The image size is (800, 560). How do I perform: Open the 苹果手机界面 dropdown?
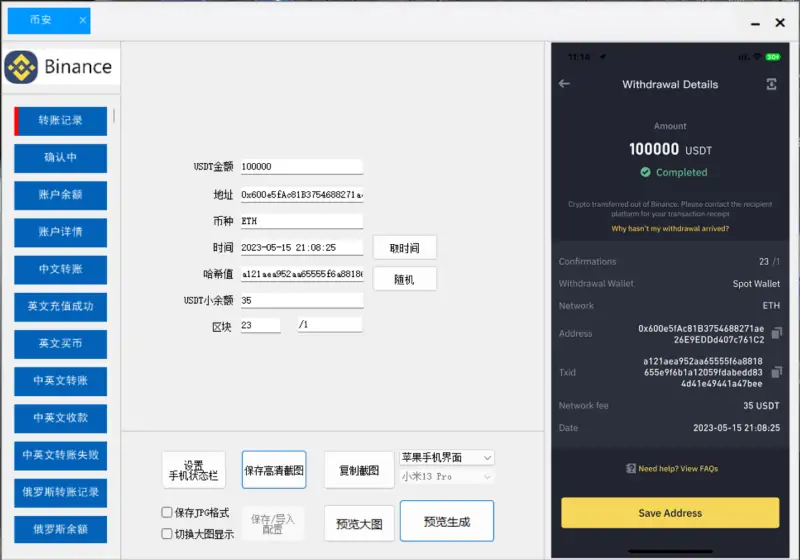click(446, 457)
